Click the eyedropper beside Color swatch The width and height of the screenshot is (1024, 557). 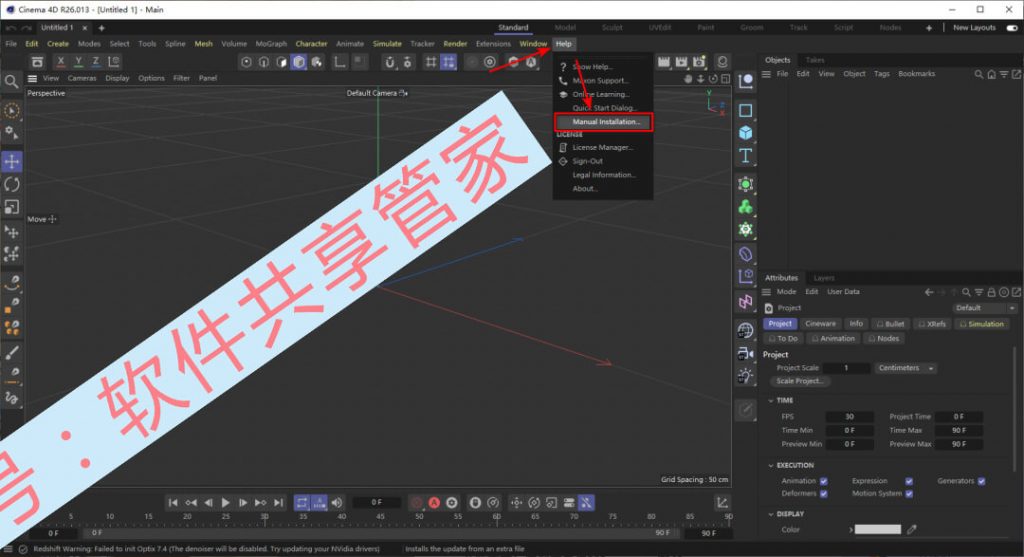[x=912, y=529]
